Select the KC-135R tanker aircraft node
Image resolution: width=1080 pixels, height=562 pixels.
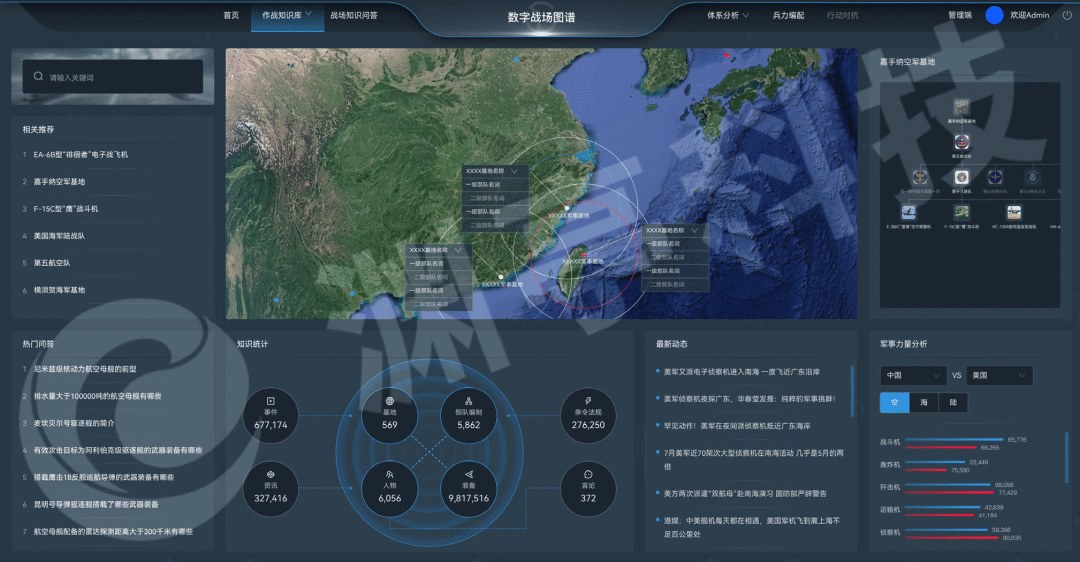click(x=1014, y=212)
